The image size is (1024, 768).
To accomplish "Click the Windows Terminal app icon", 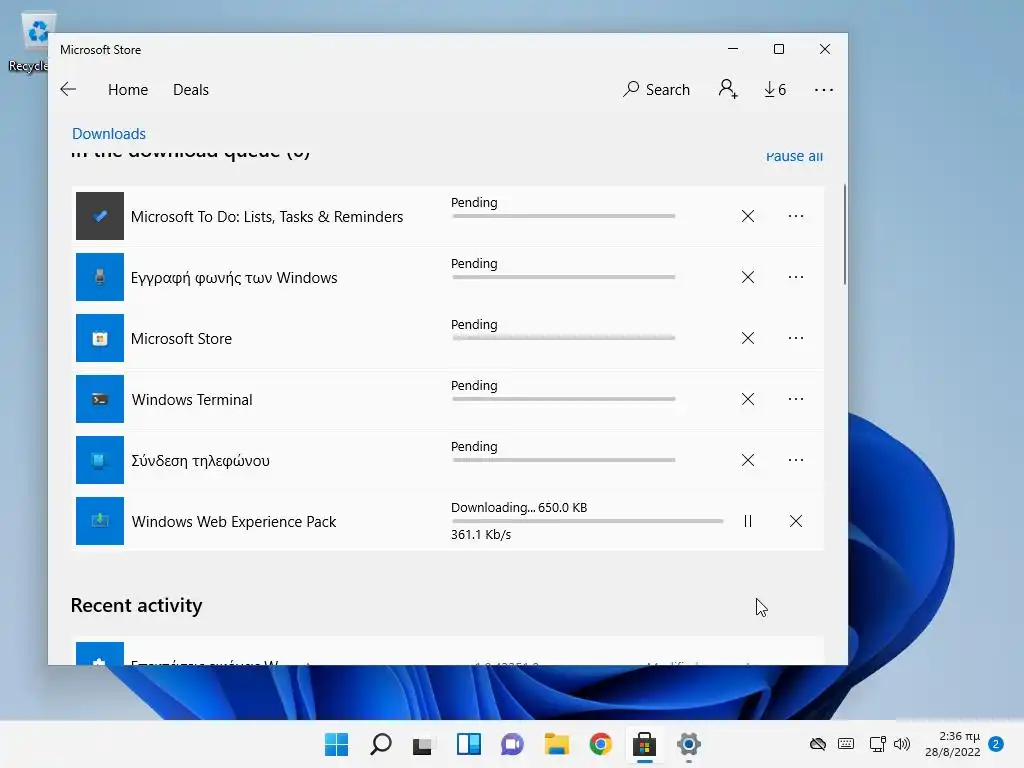I will tap(100, 399).
